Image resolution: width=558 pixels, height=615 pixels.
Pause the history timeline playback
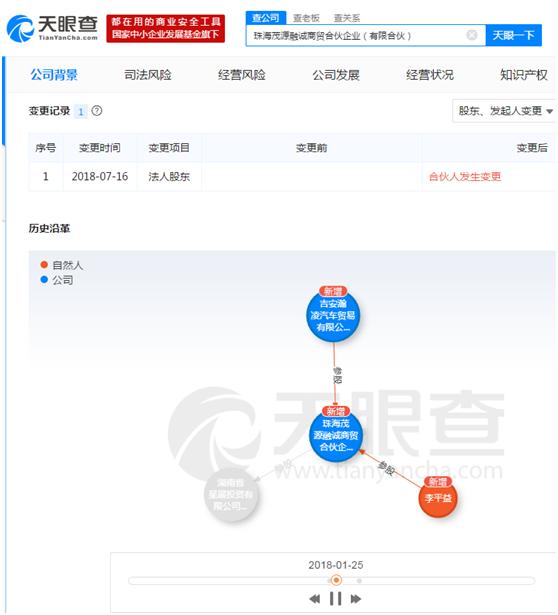pyautogui.click(x=335, y=599)
